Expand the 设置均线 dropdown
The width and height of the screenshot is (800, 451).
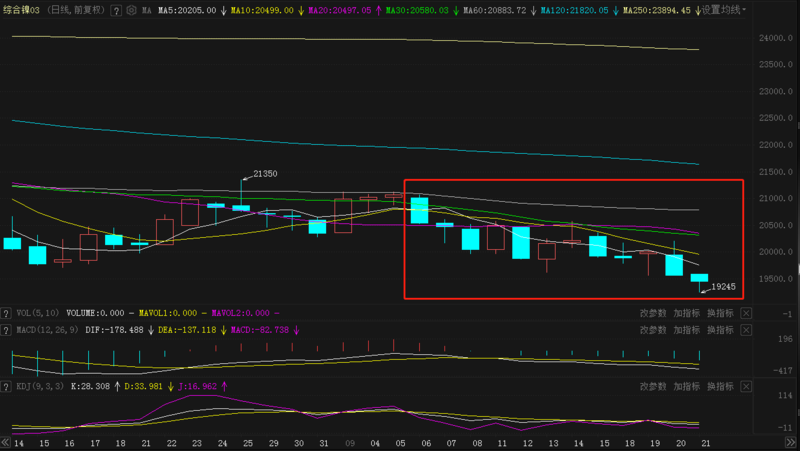click(724, 10)
